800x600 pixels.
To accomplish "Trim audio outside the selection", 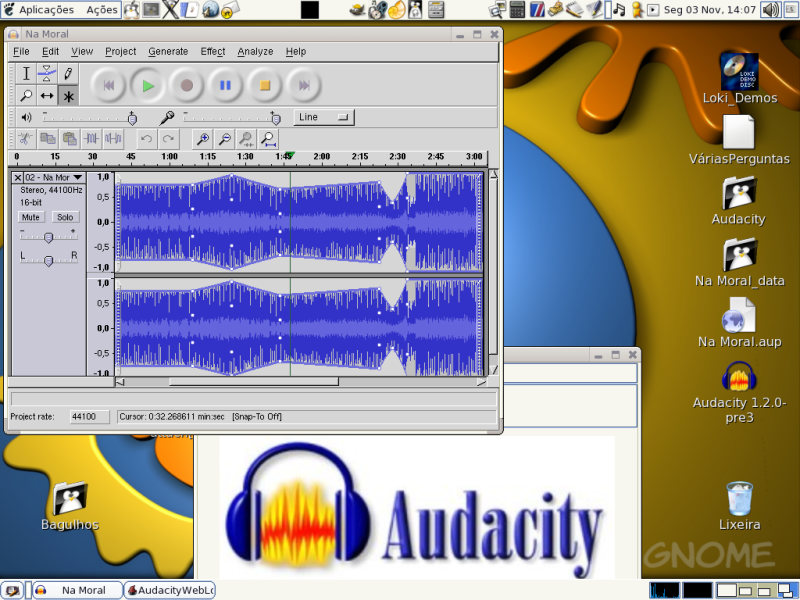I will (91, 139).
